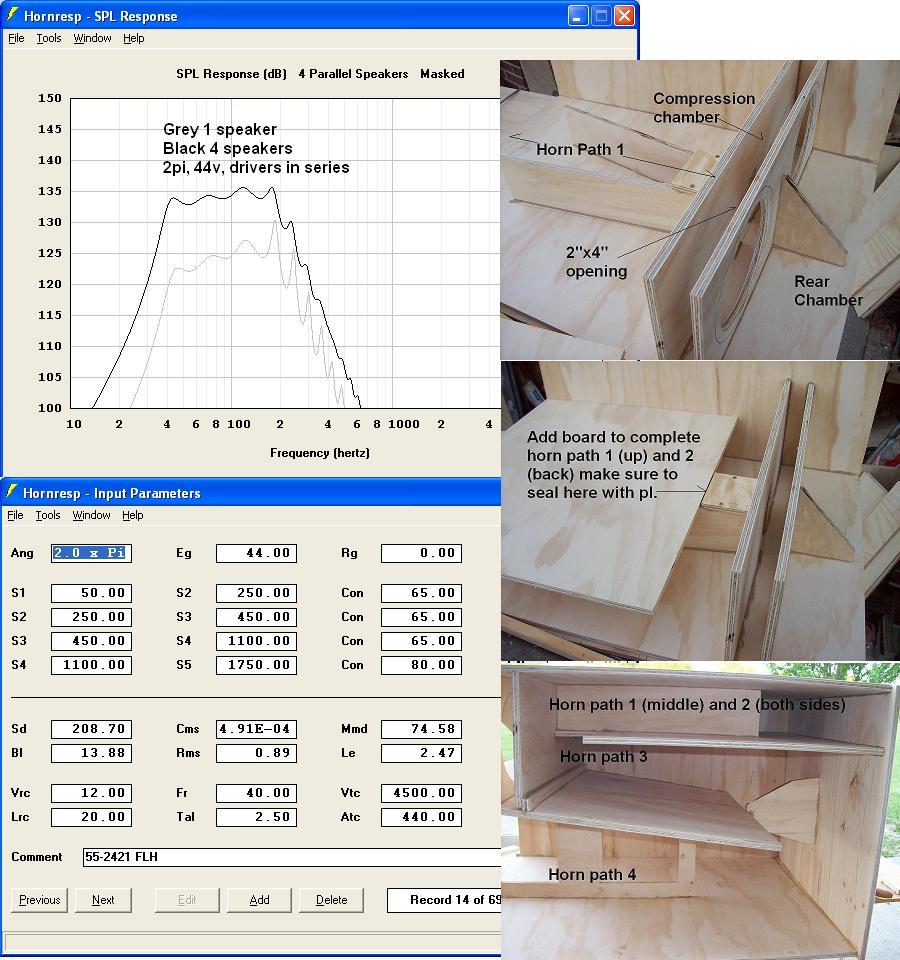900x960 pixels.
Task: Click the Cms field with 4.91E-04
Action: [257, 729]
